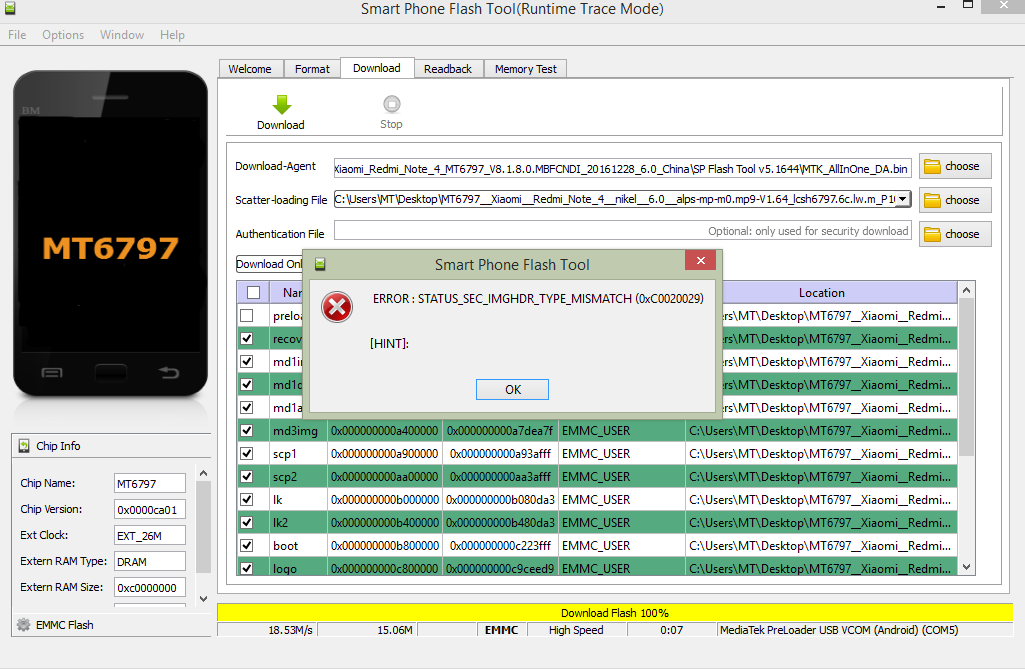Click the EMMC Flash panel header

point(111,625)
